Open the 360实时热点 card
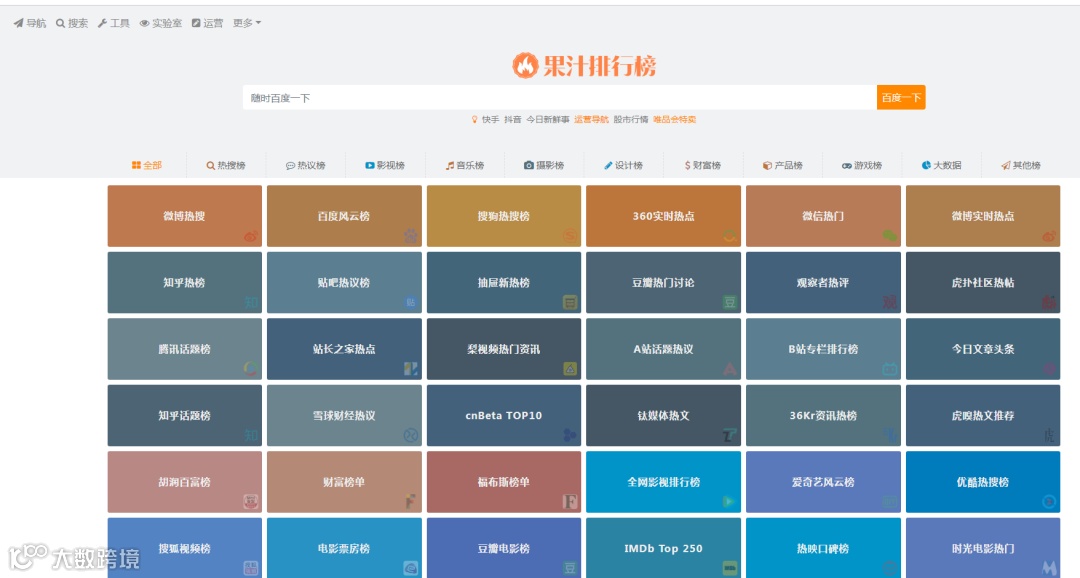The image size is (1080, 578). (x=663, y=216)
